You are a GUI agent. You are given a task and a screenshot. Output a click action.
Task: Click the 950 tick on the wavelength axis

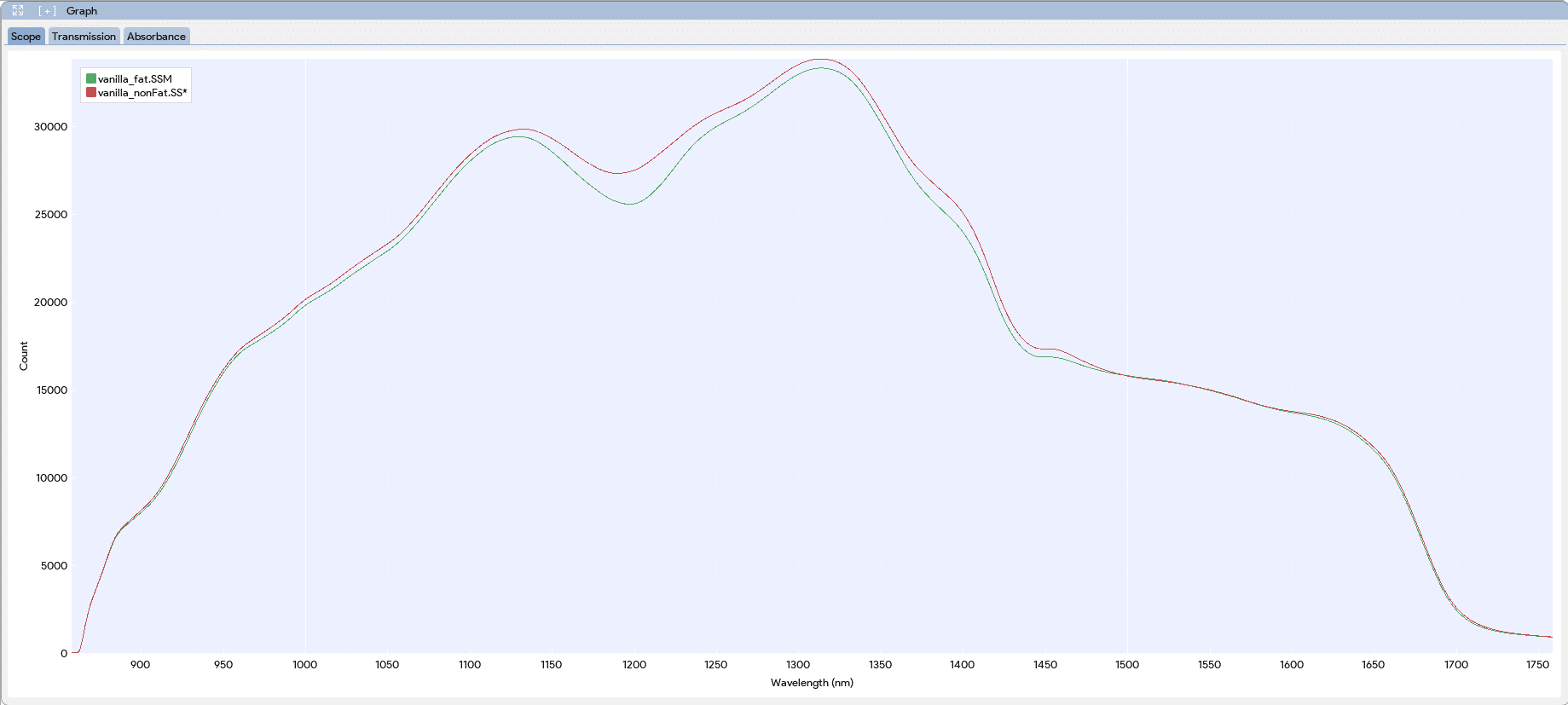tap(223, 665)
